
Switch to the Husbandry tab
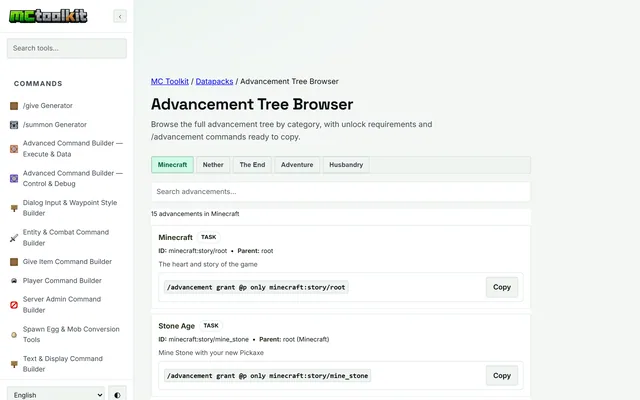(x=346, y=165)
